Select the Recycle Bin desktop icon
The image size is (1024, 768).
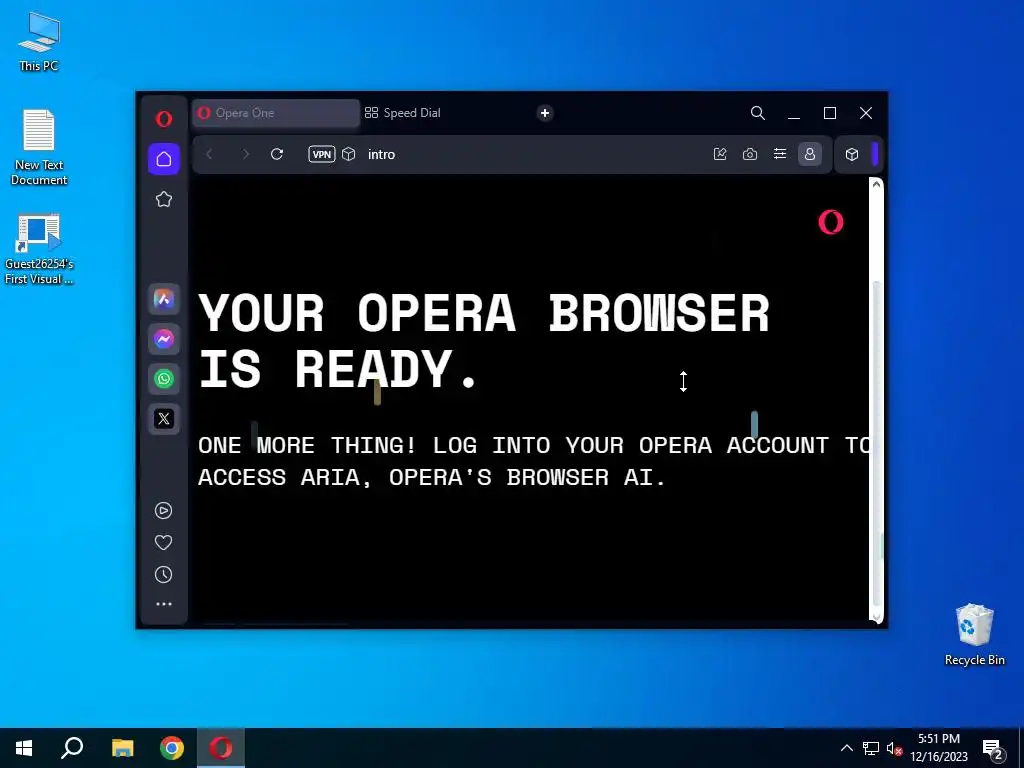pos(974,635)
